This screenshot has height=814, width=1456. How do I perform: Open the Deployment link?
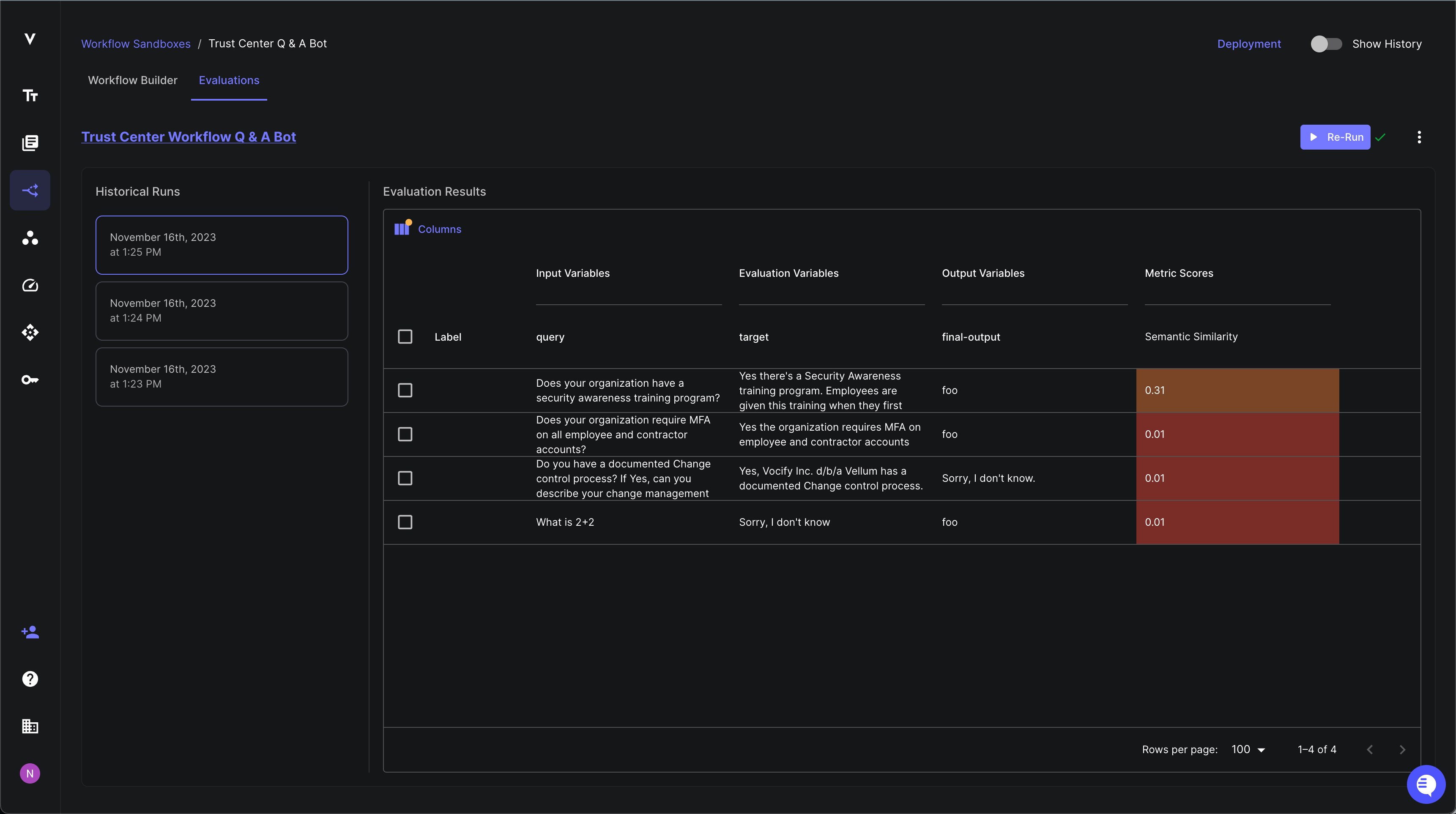1249,44
